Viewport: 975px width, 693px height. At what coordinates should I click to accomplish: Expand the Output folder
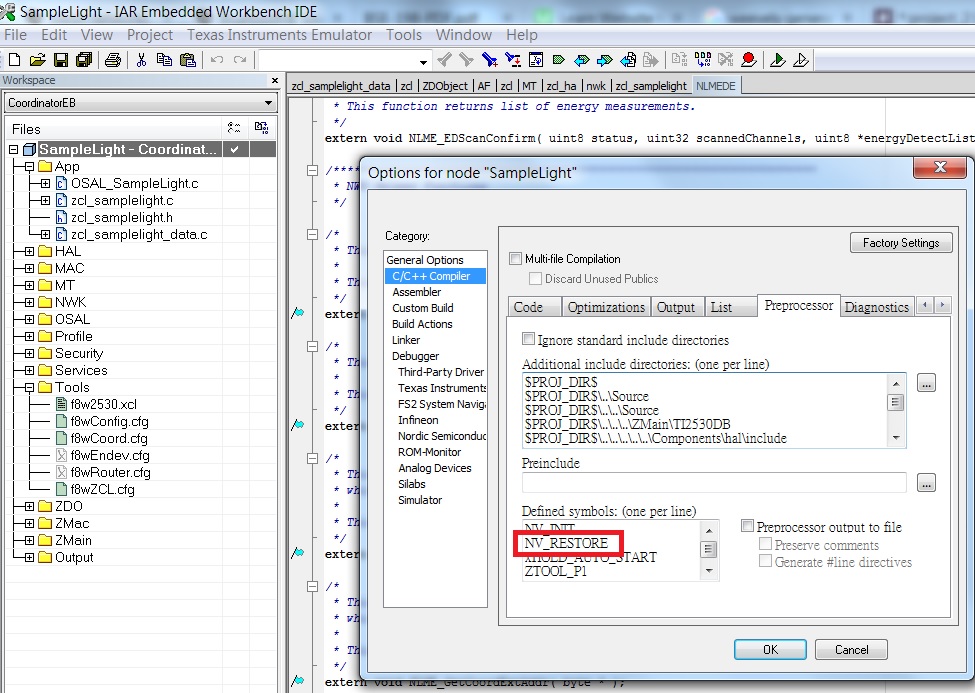[29, 557]
